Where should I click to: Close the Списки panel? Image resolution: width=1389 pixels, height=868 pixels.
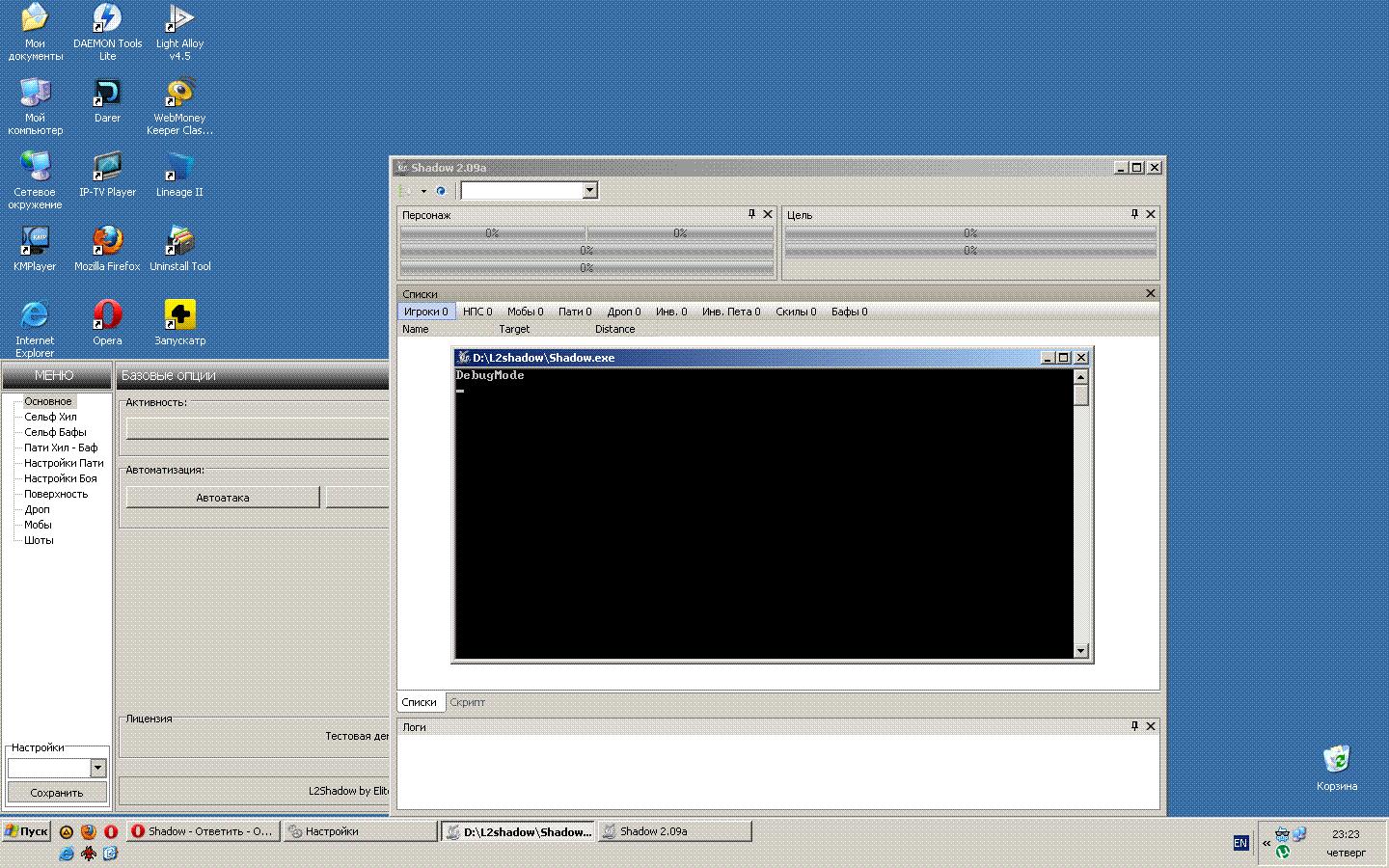[1150, 293]
